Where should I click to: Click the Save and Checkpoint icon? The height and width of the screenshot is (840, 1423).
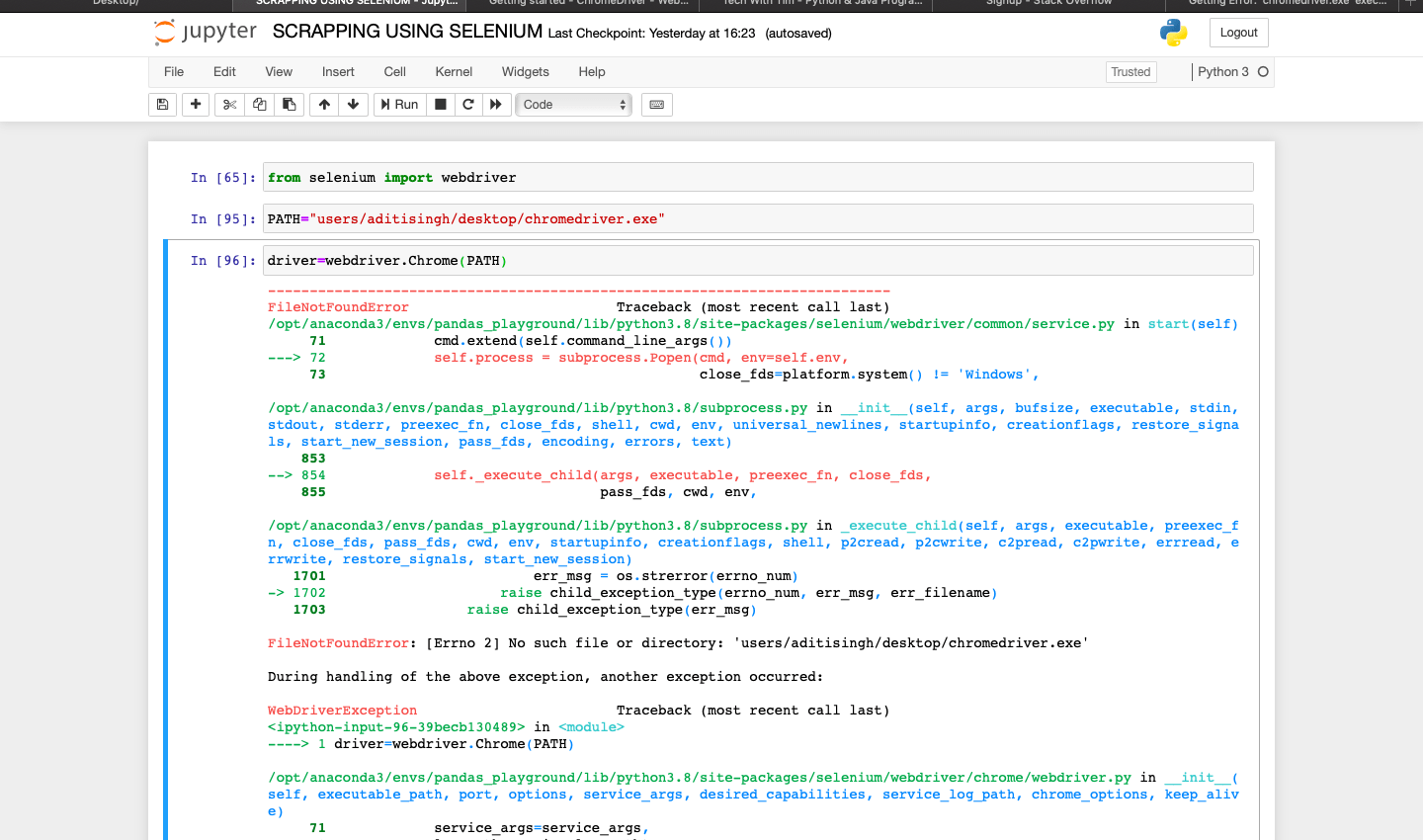(x=163, y=105)
